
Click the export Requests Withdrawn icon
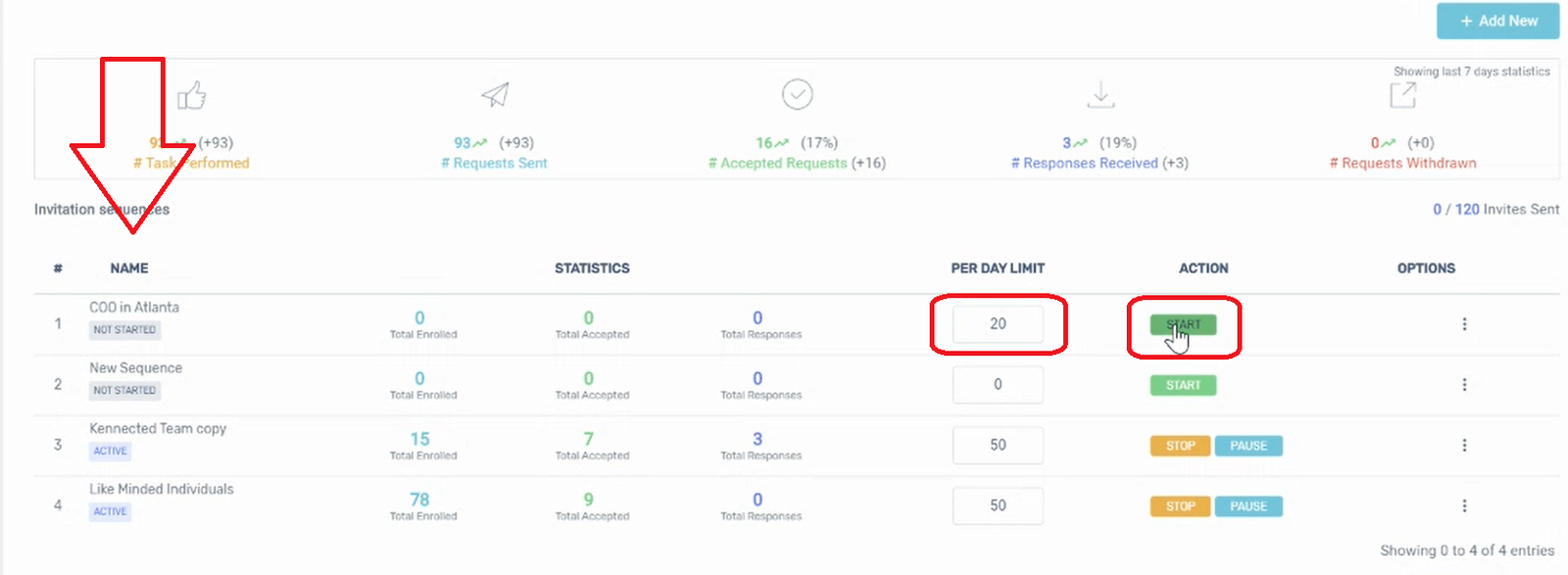point(1403,95)
